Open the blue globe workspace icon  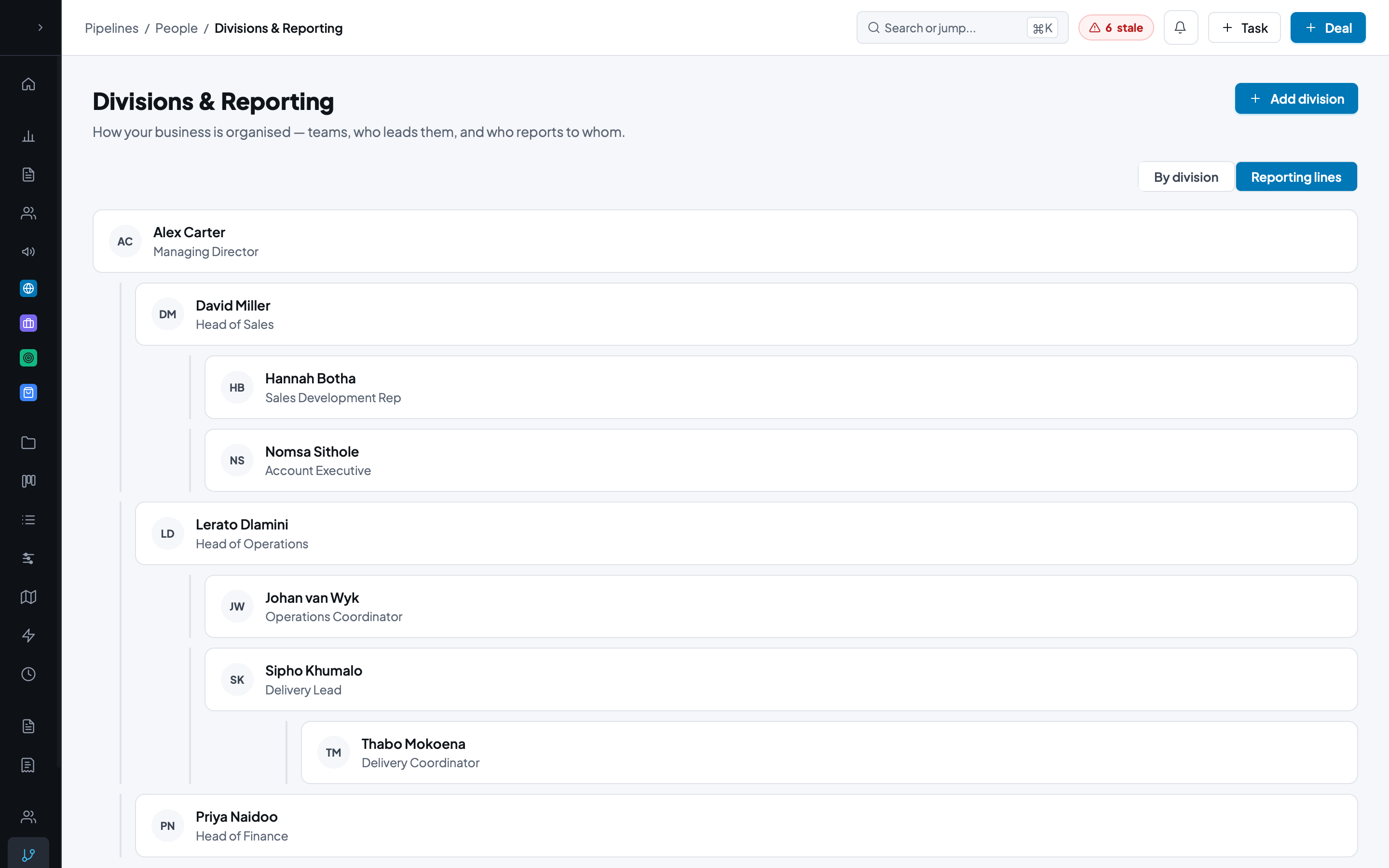point(28,288)
